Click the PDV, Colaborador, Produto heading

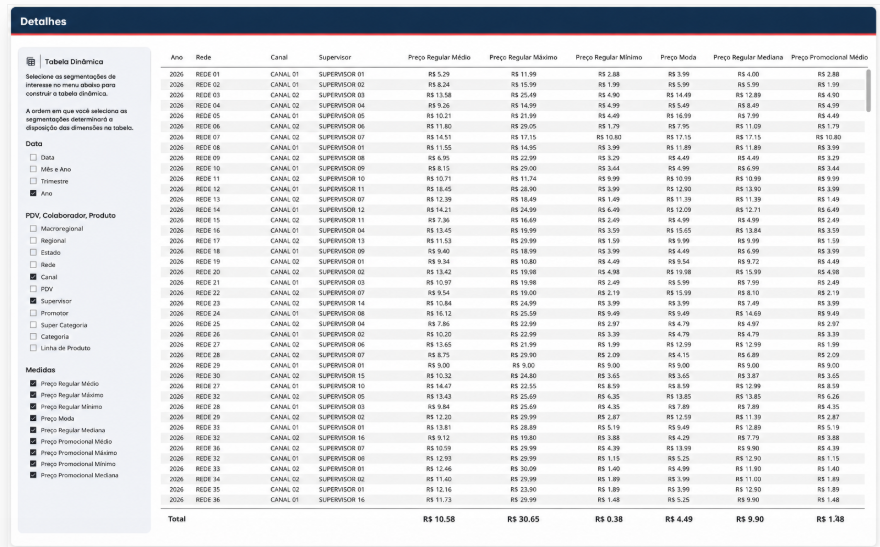coord(71,215)
